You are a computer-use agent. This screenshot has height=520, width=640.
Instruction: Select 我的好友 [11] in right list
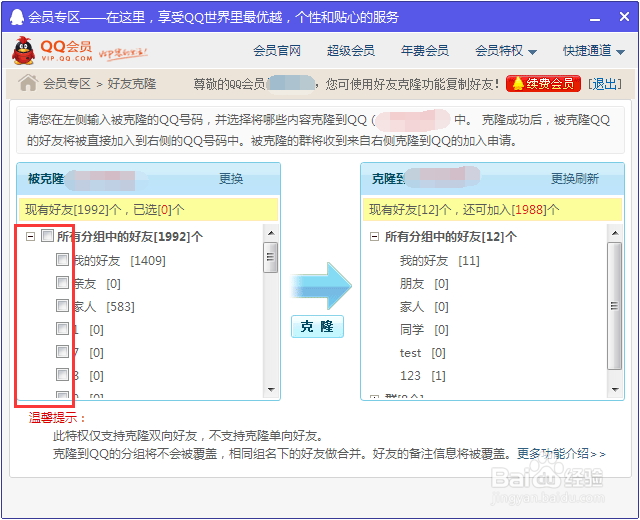click(x=440, y=260)
